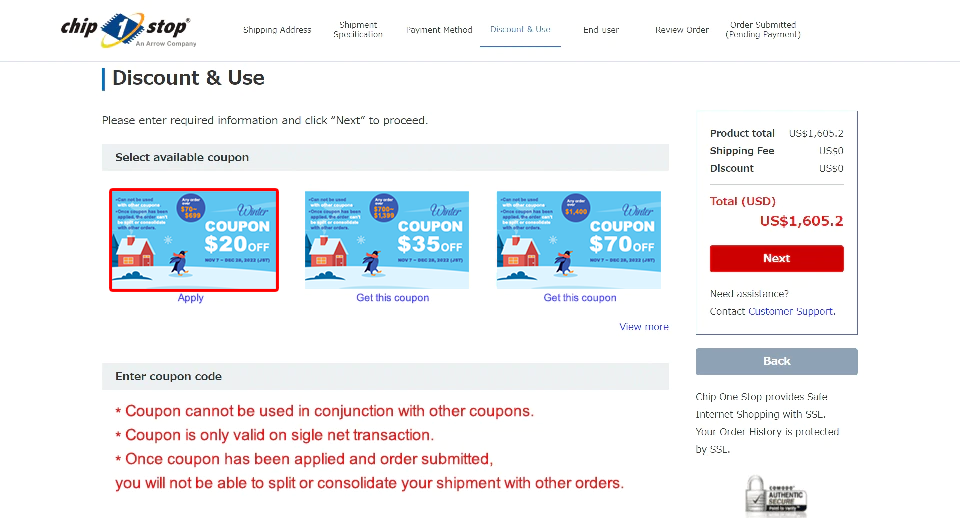Go to Shipment Specification step

tap(358, 30)
